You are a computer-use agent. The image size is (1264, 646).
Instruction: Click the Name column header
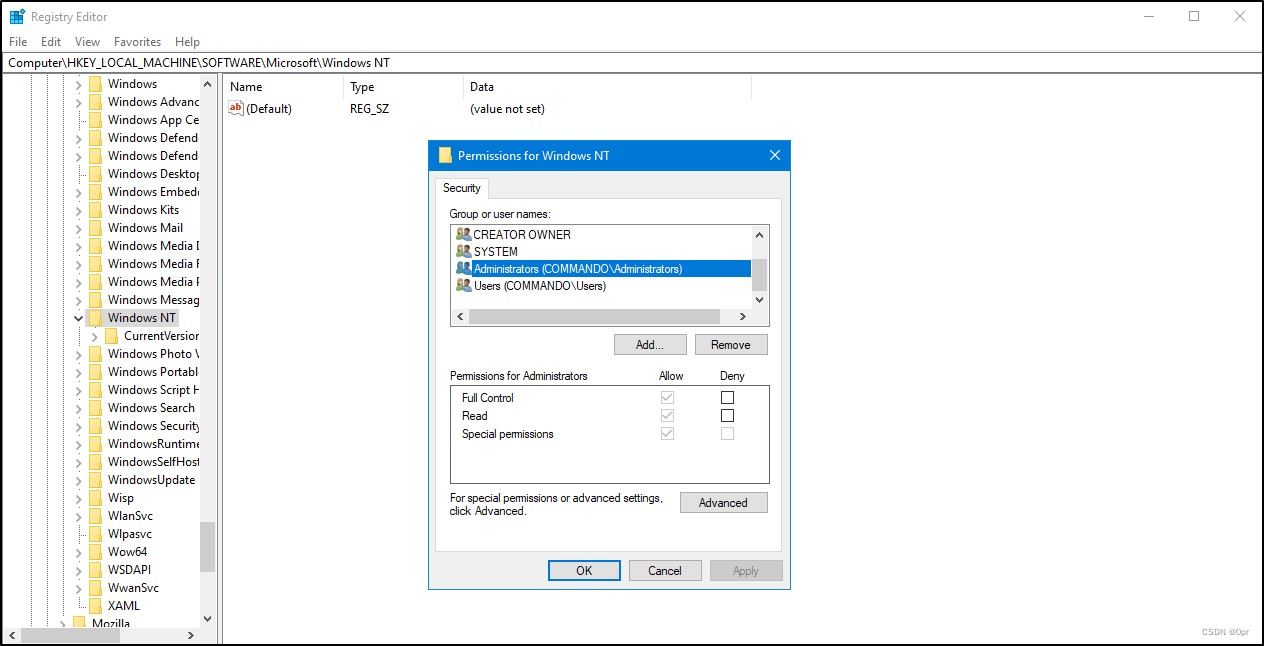point(283,87)
